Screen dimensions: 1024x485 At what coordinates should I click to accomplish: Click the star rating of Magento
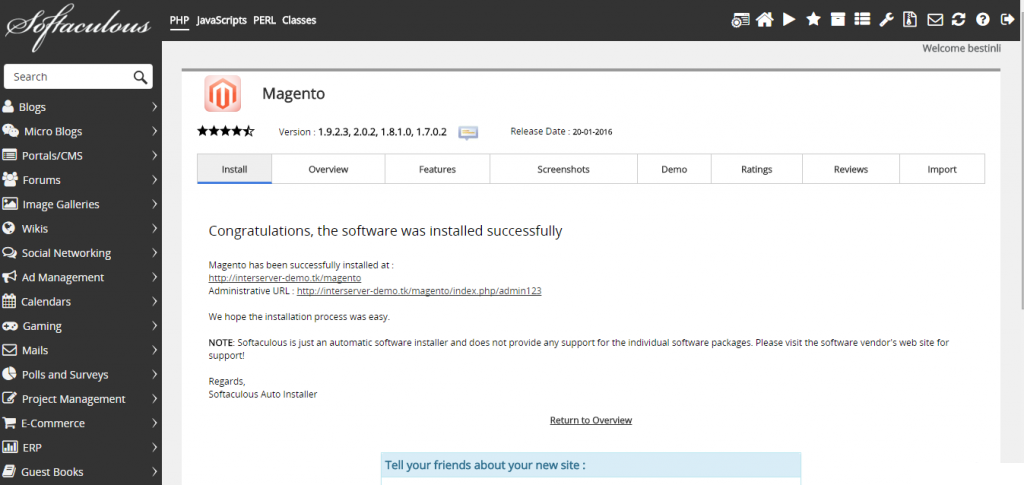click(225, 131)
